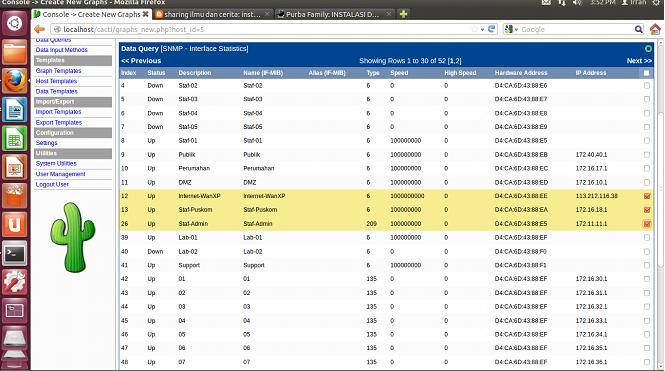Go to Previous page of rows
Screen dimensions: 665x371
(x=141, y=61)
